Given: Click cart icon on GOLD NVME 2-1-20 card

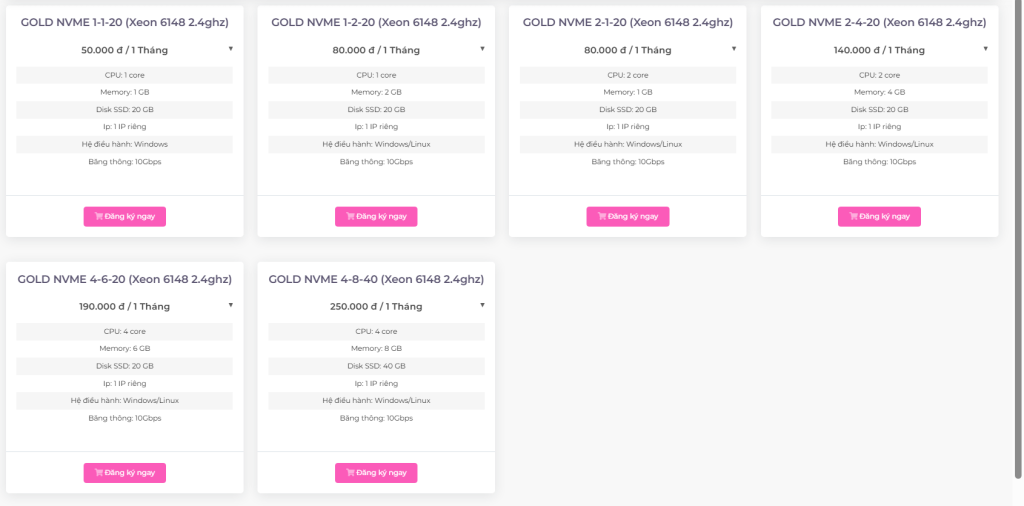Looking at the screenshot, I should tap(602, 216).
